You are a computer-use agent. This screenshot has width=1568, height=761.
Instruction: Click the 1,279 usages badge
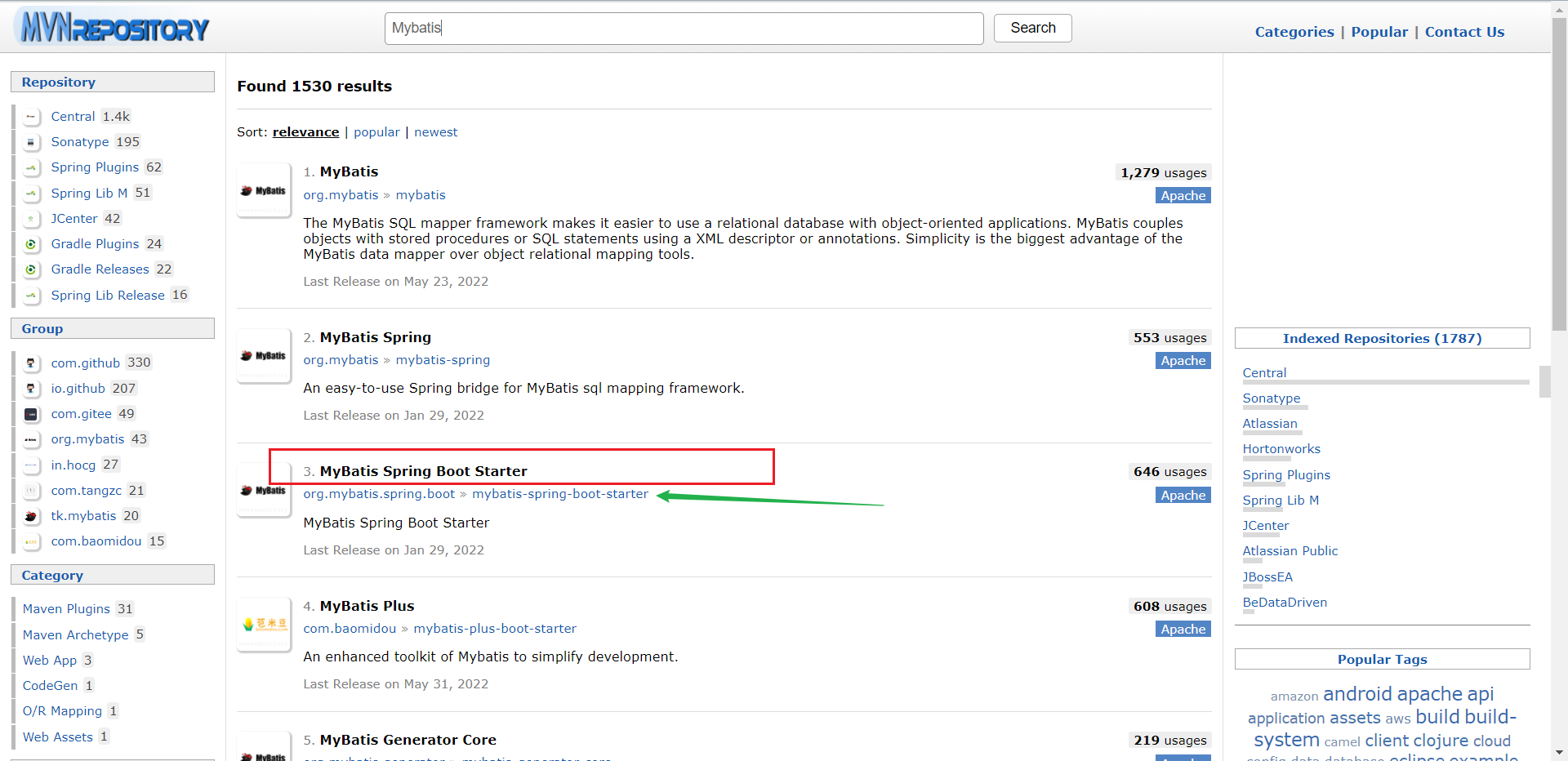pyautogui.click(x=1163, y=173)
